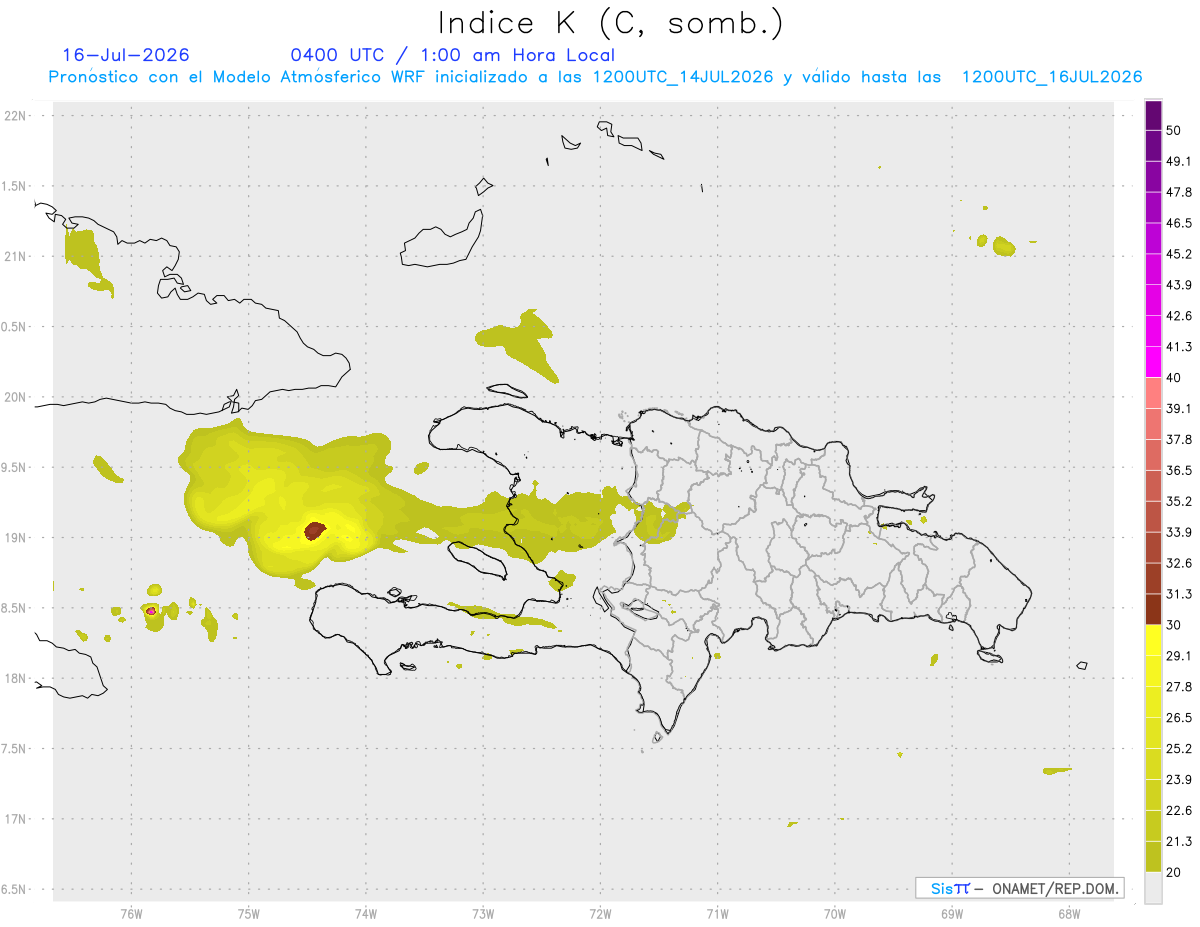Screen dimensions: 1200x927
Task: Click the colorbar value '35.2'
Action: [1179, 501]
